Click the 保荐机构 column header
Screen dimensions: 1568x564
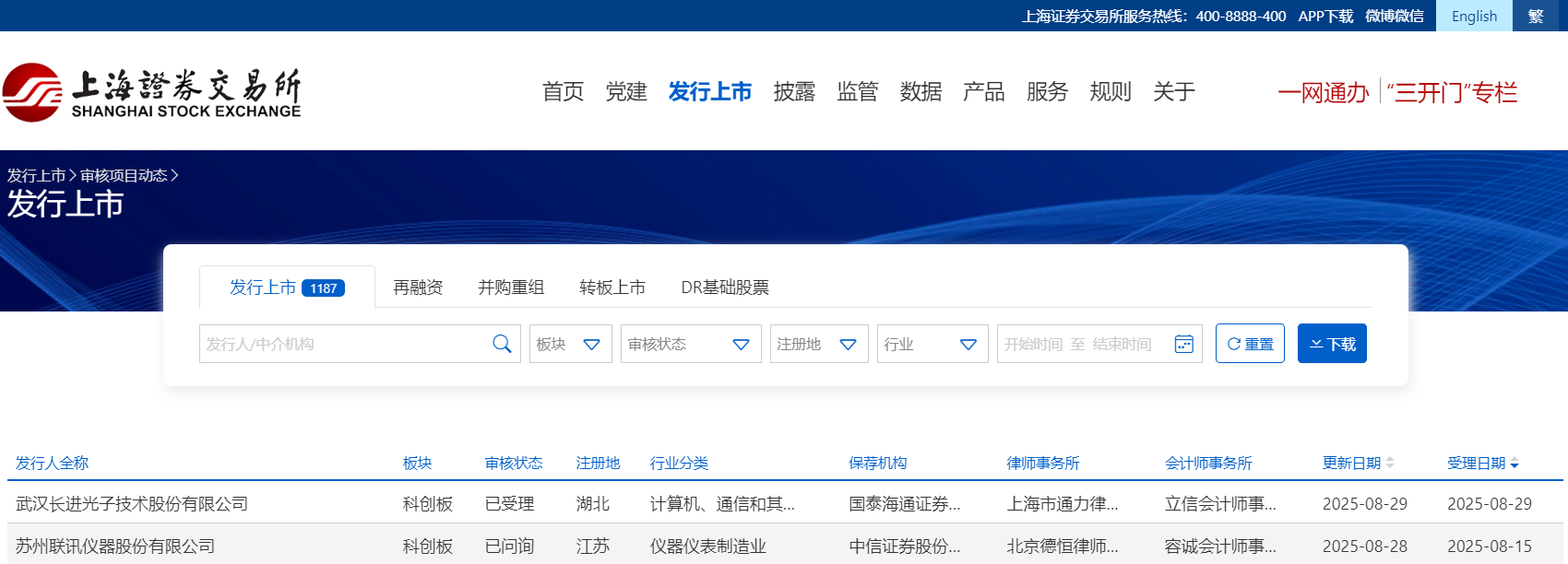coord(878,463)
